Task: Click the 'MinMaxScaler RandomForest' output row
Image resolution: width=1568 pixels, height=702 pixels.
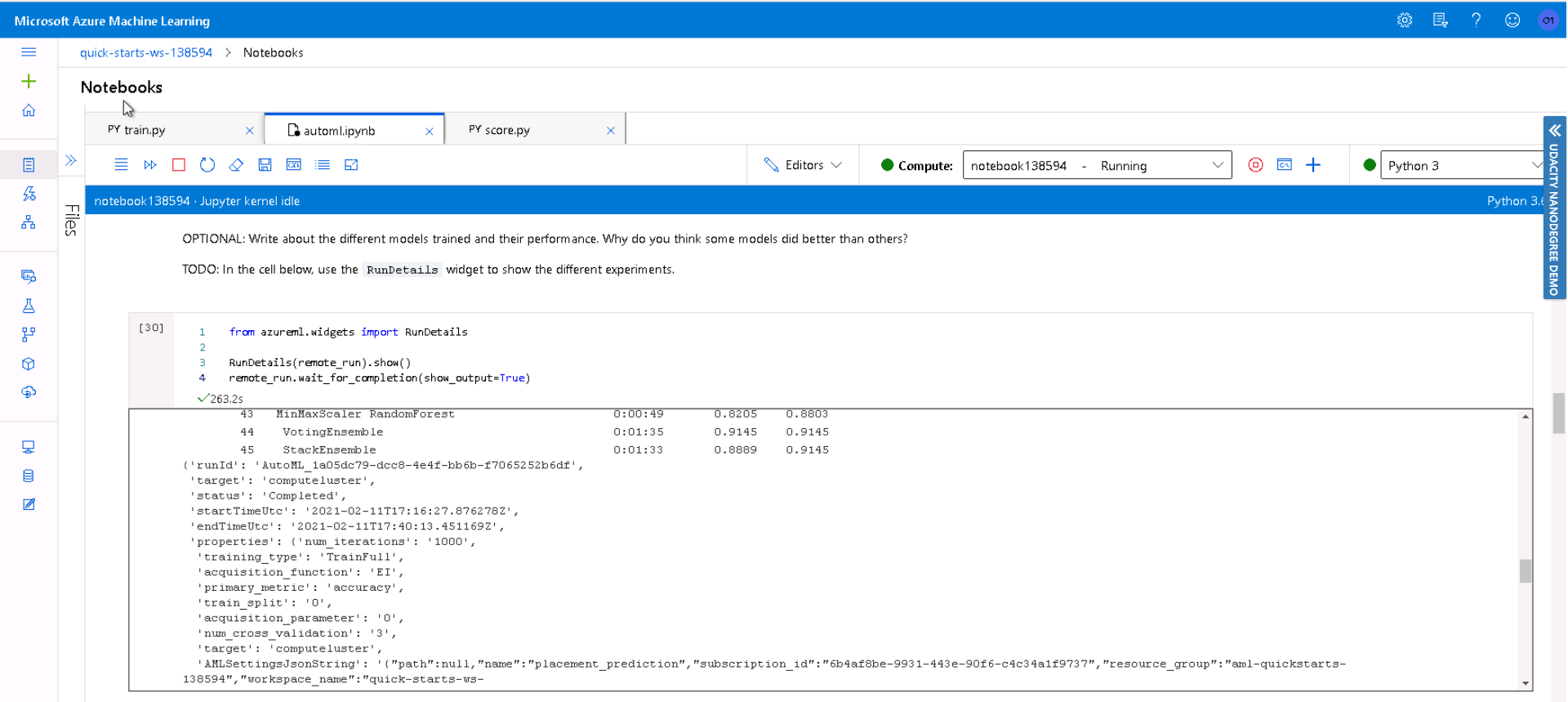Action: 535,414
